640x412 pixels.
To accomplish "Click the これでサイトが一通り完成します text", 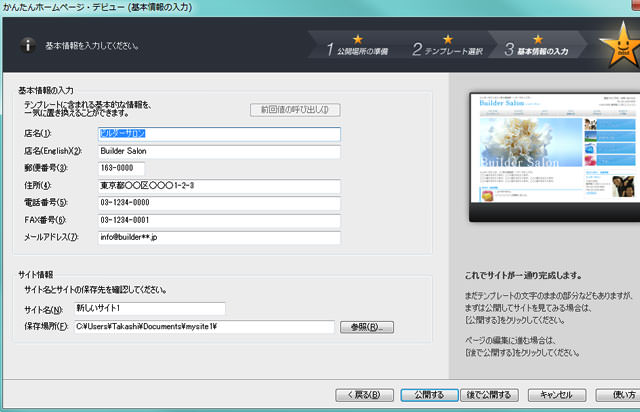I will pyautogui.click(x=524, y=276).
